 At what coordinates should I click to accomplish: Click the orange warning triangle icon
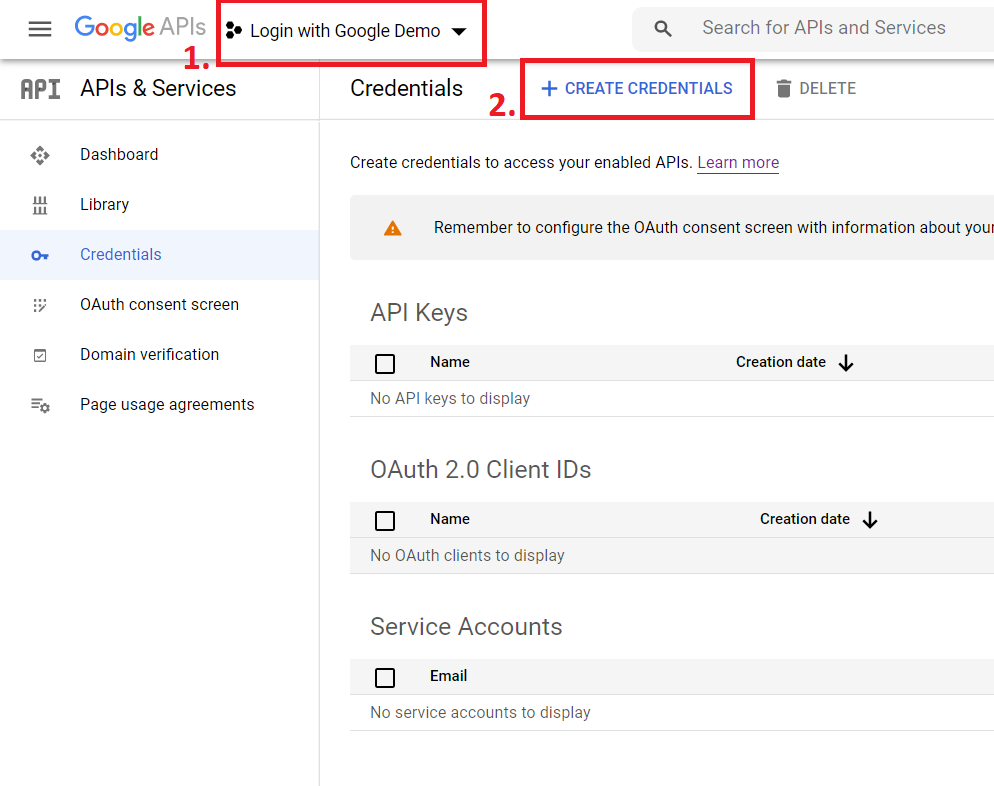[x=393, y=228]
